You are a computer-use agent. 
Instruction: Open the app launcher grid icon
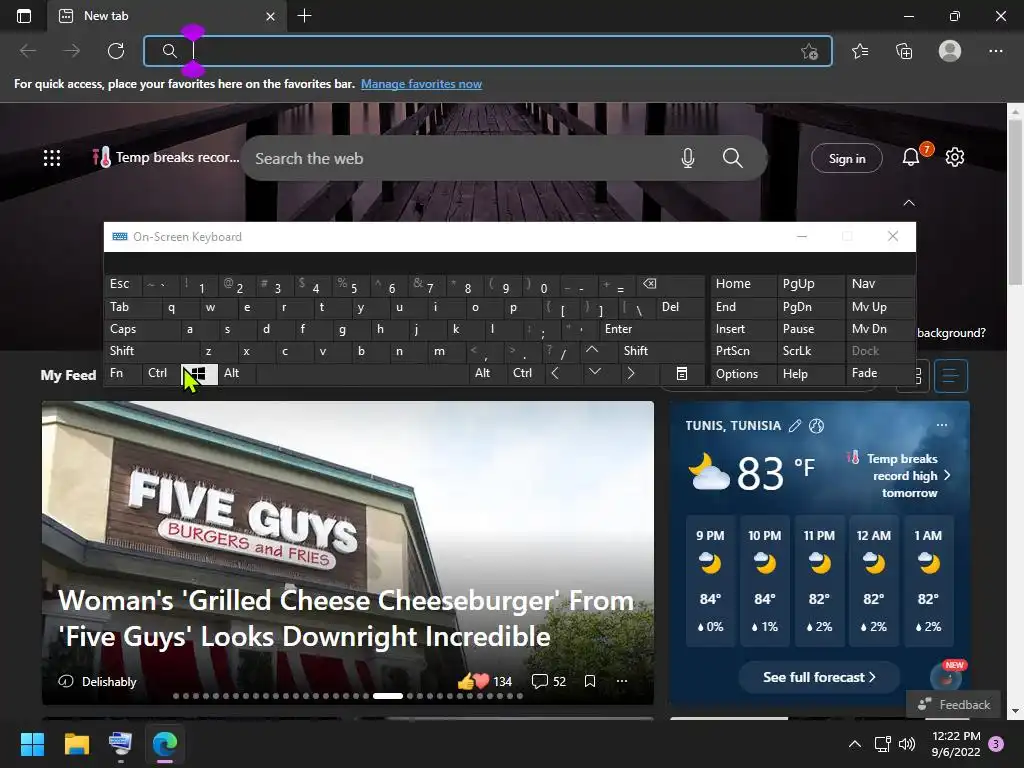tap(52, 158)
